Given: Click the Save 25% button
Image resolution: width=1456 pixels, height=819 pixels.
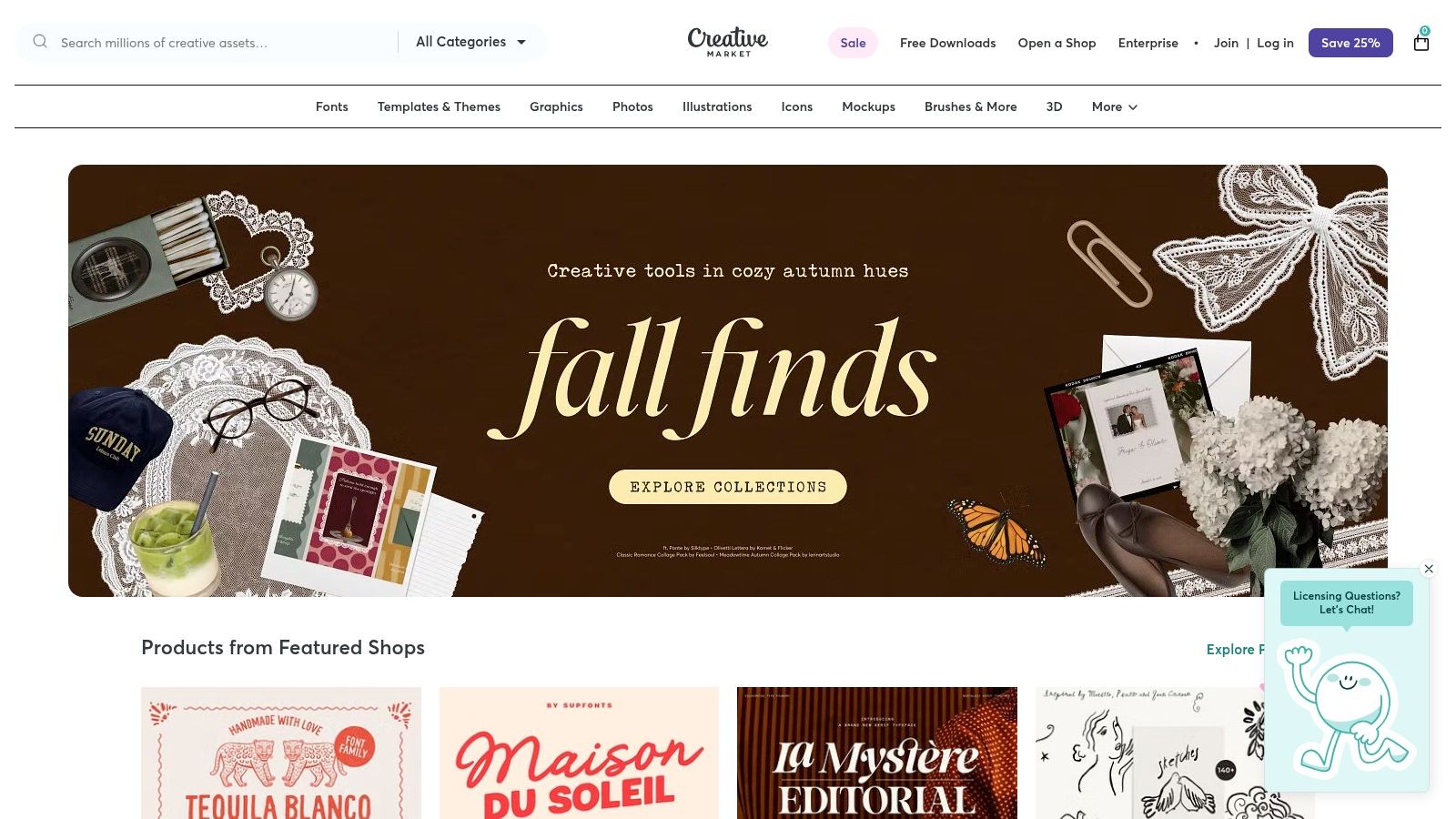Looking at the screenshot, I should (1350, 43).
